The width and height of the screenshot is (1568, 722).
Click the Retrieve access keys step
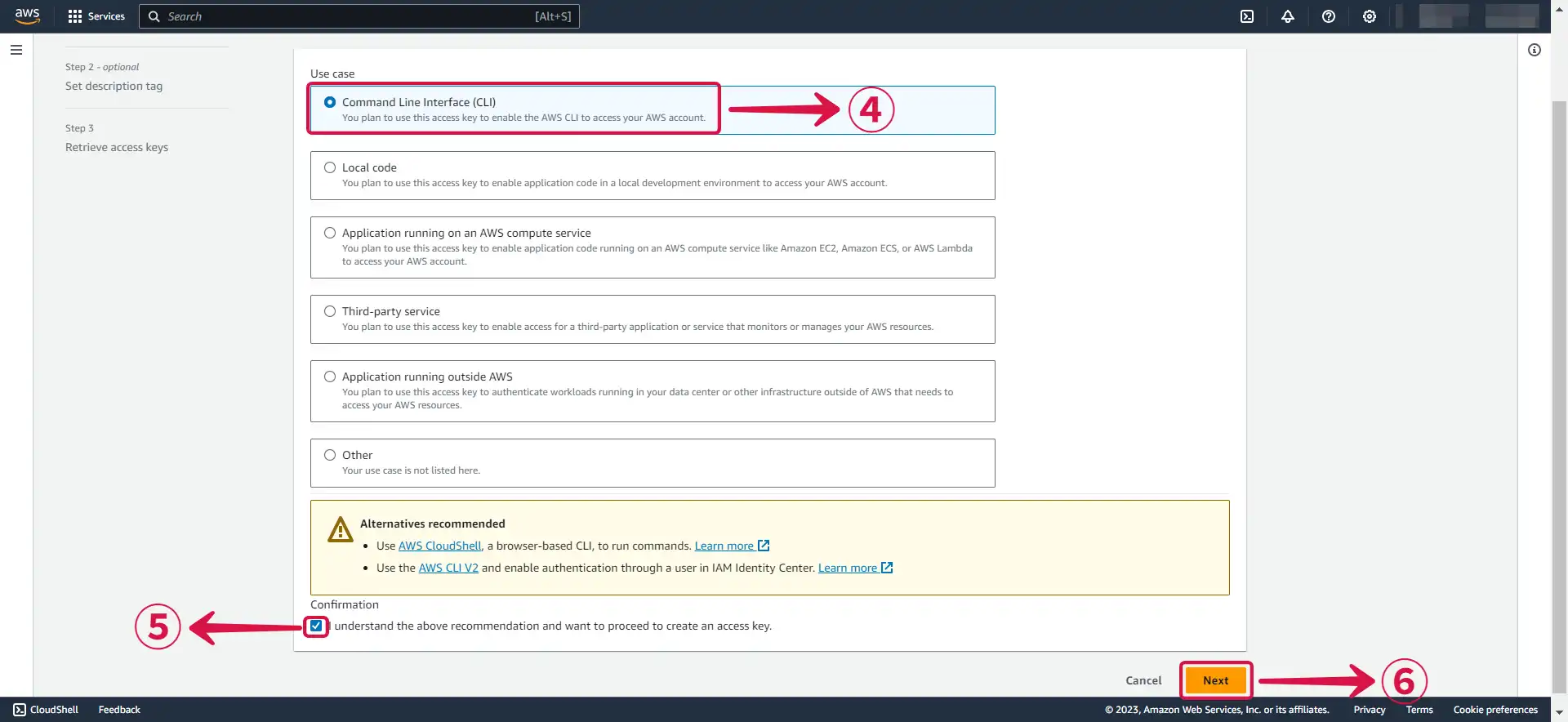point(117,147)
